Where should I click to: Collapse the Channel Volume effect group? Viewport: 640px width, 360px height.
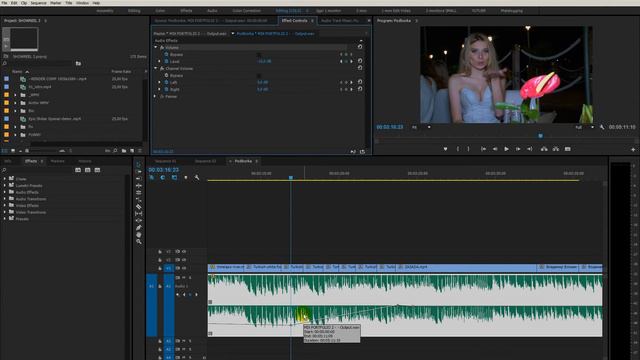156,68
